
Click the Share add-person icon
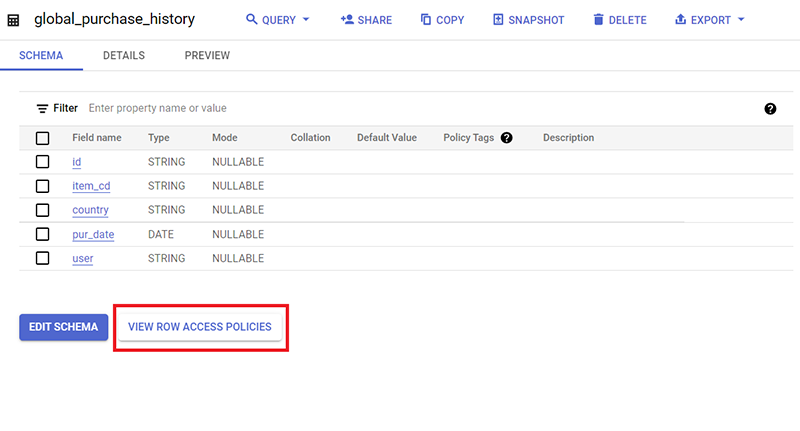coord(347,20)
